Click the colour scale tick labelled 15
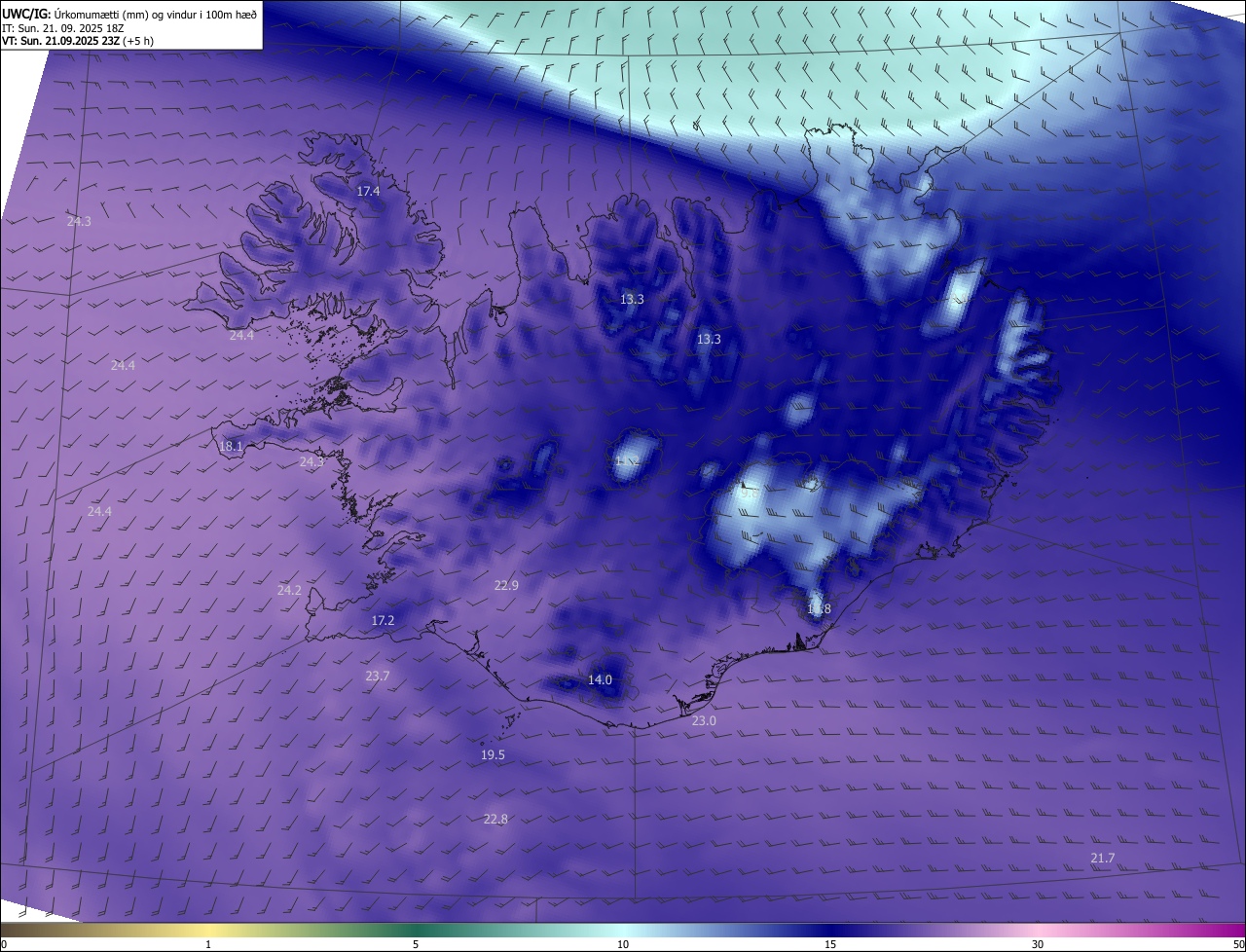 (x=830, y=945)
